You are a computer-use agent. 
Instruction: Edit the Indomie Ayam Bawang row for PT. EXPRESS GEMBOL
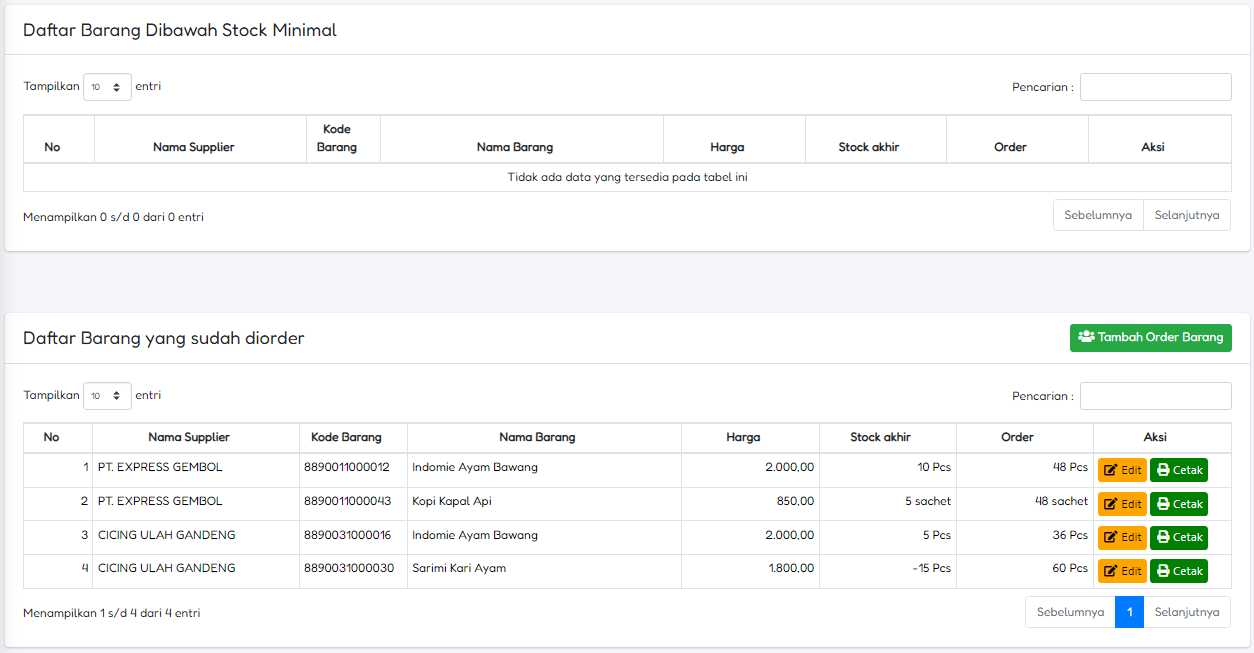click(1122, 470)
